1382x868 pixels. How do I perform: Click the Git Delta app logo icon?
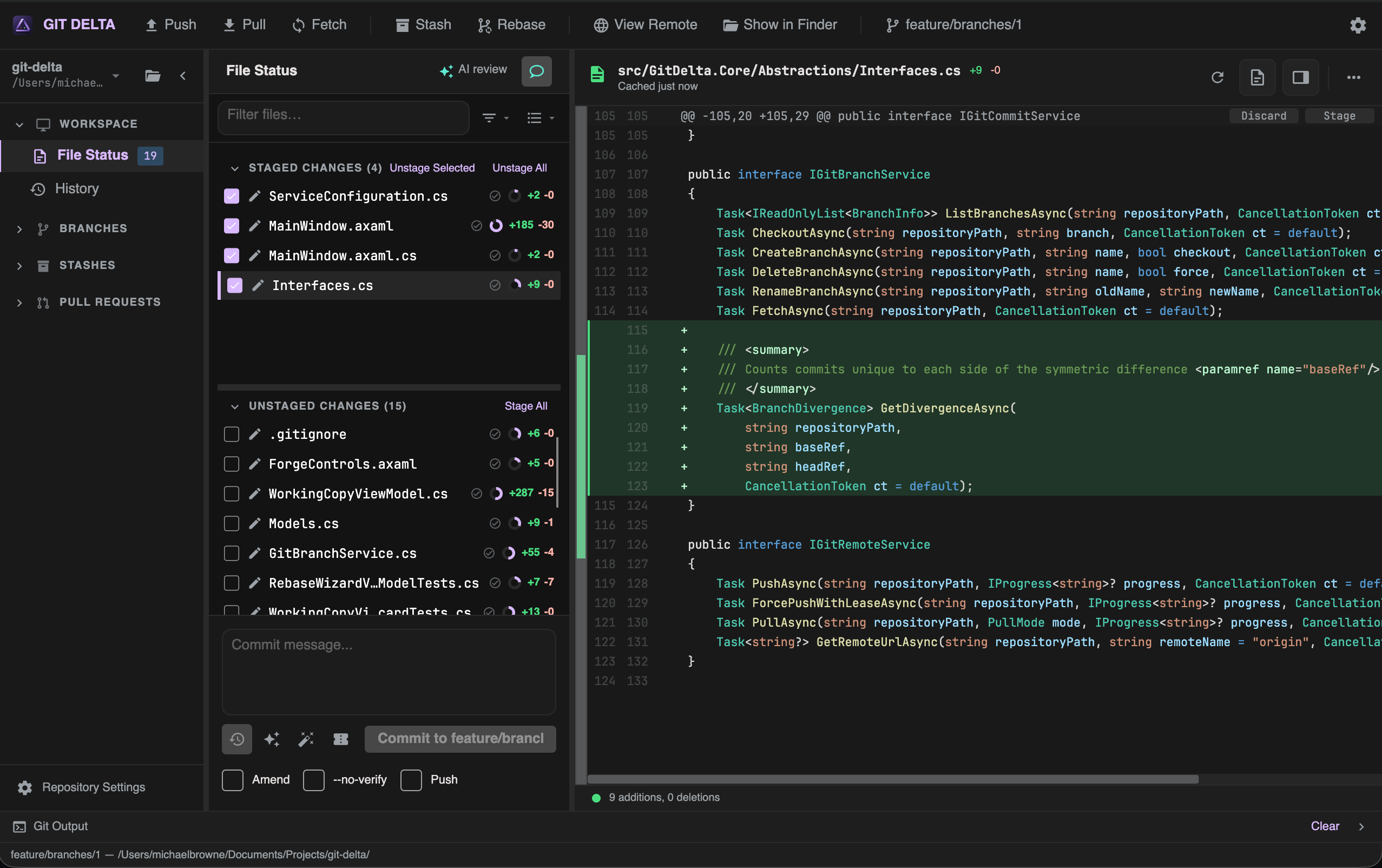(x=22, y=25)
